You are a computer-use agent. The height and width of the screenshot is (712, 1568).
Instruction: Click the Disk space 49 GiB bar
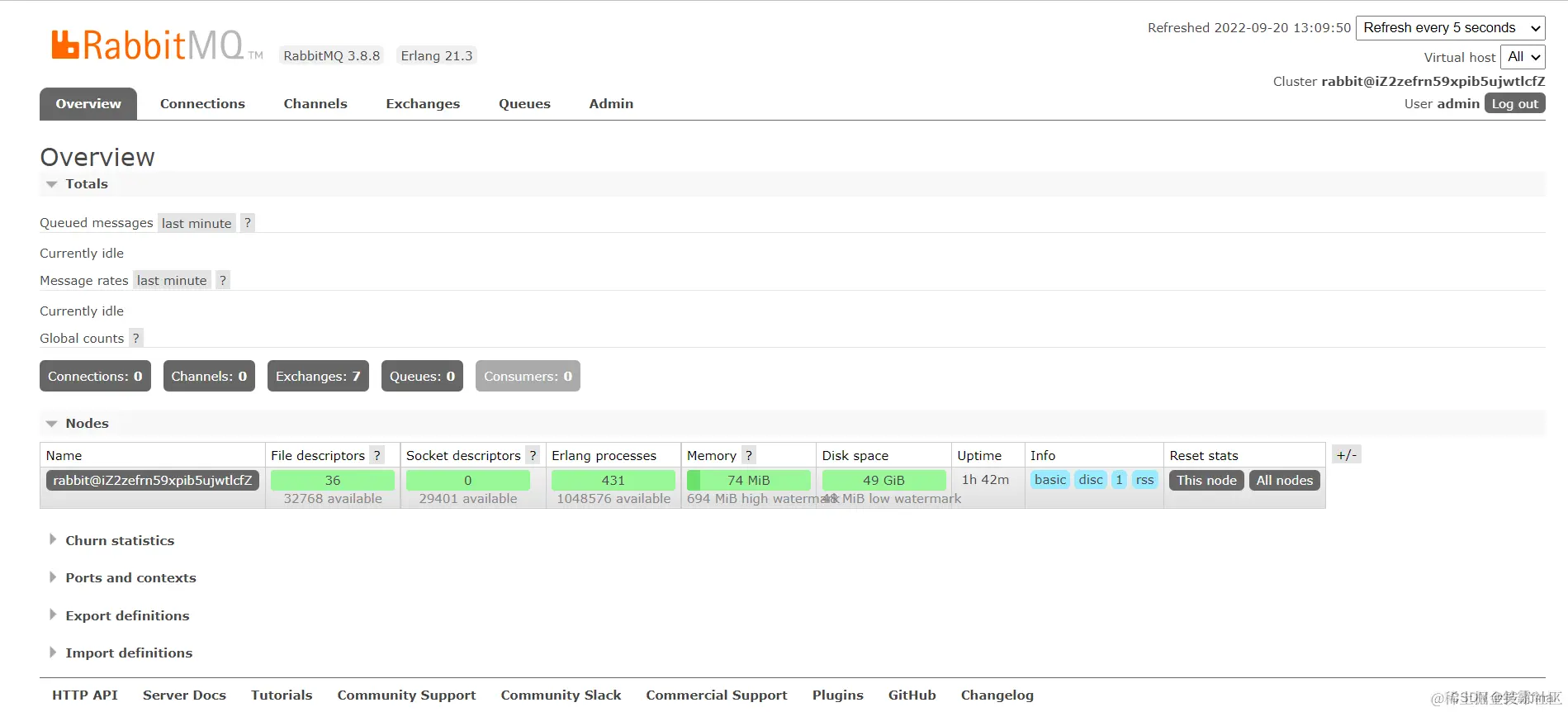click(883, 481)
